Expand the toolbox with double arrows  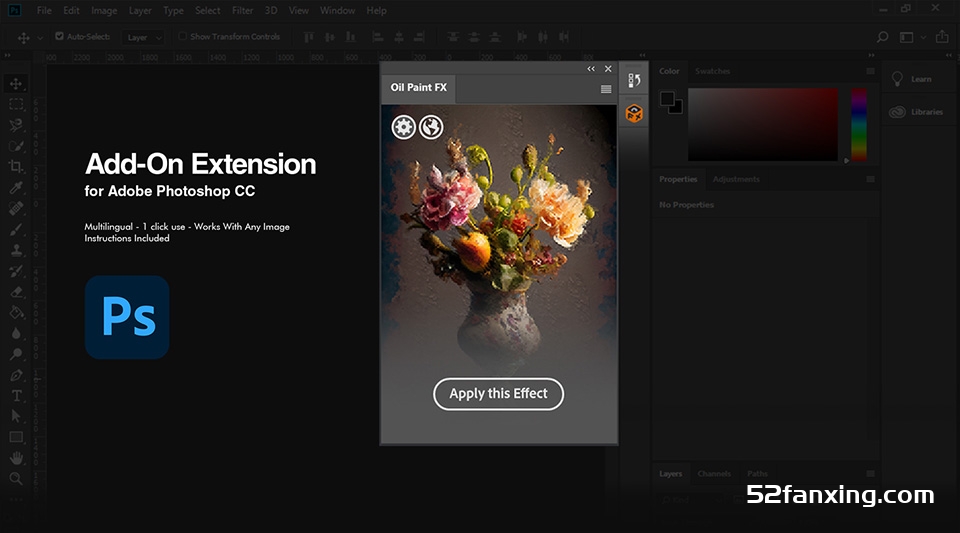click(8, 55)
